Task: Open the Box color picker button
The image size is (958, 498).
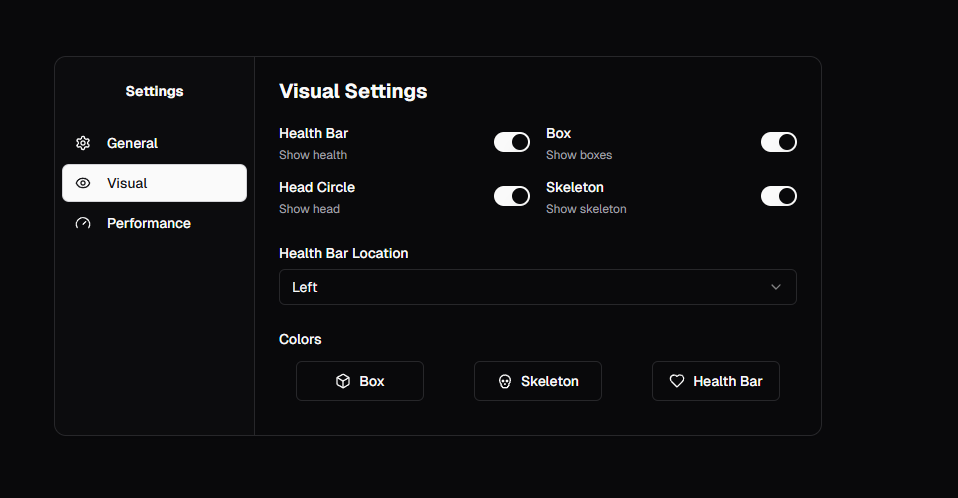Action: pyautogui.click(x=360, y=381)
